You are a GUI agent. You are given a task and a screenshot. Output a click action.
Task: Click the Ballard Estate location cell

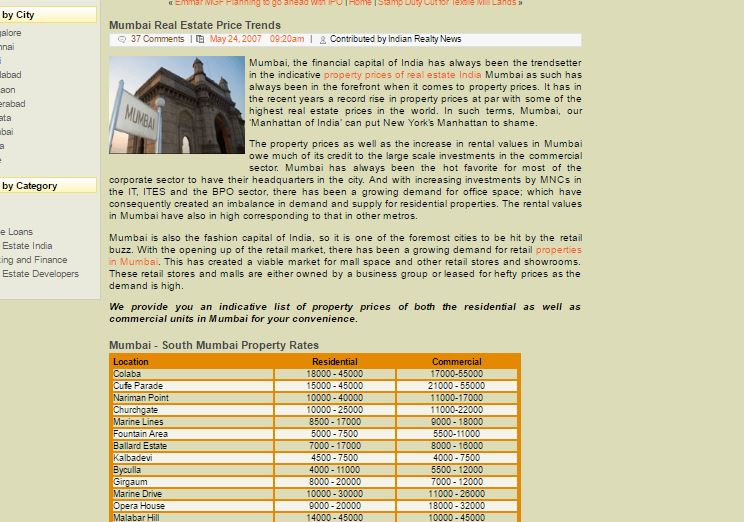(193, 446)
